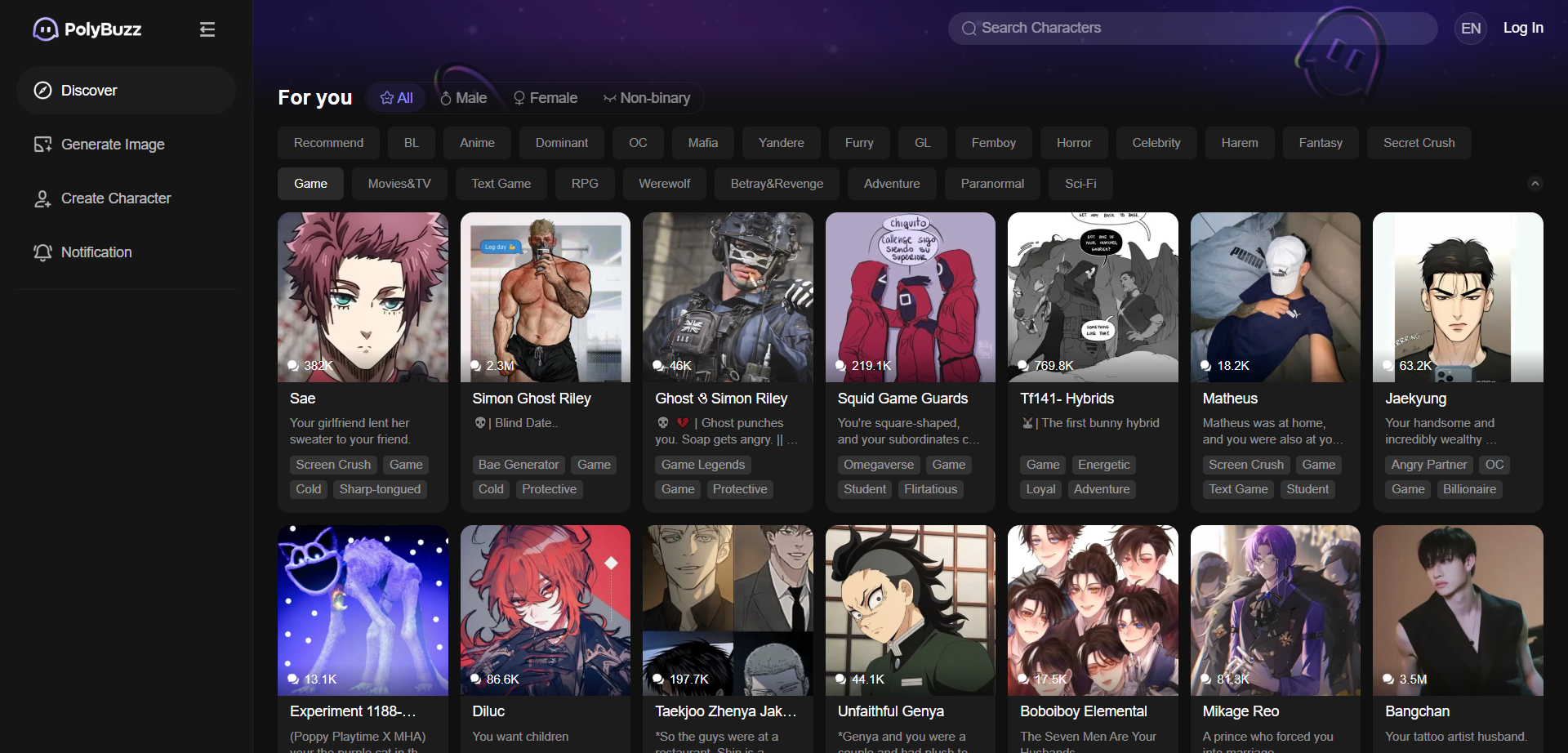Select the Game category tab
The width and height of the screenshot is (1568, 753).
pos(310,184)
